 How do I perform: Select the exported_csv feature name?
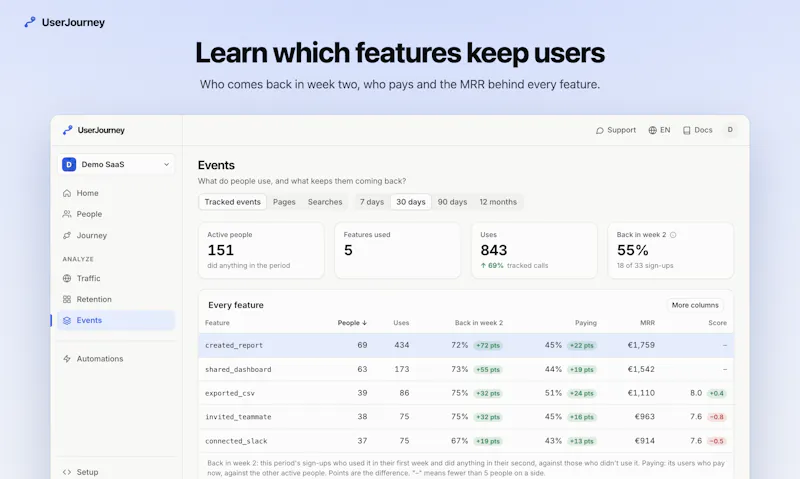tap(230, 393)
